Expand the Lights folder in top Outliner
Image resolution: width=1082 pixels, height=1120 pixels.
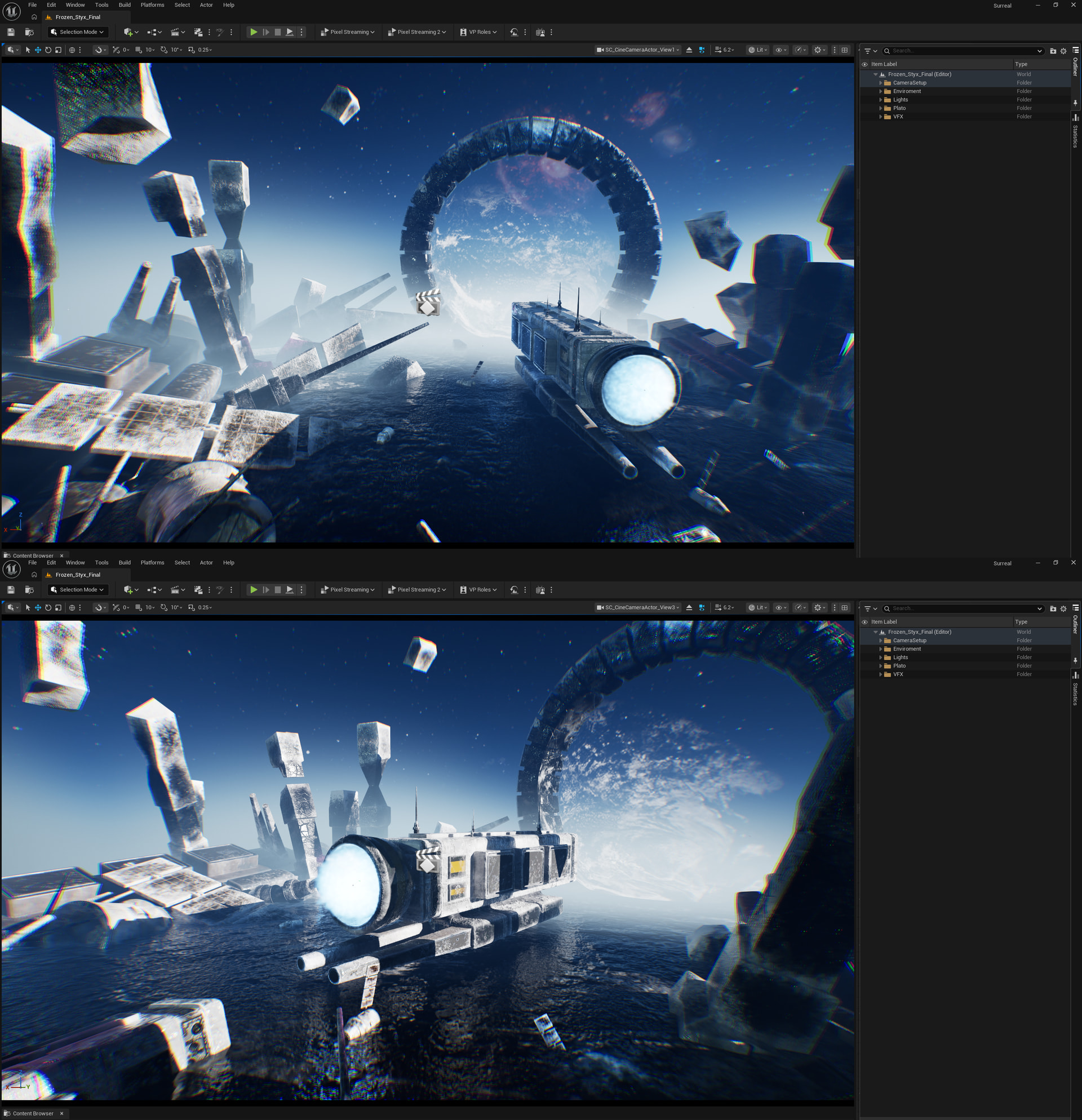click(x=880, y=99)
